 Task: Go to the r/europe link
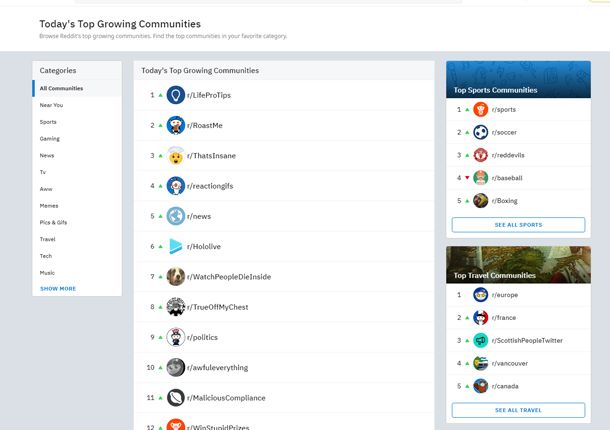point(505,295)
